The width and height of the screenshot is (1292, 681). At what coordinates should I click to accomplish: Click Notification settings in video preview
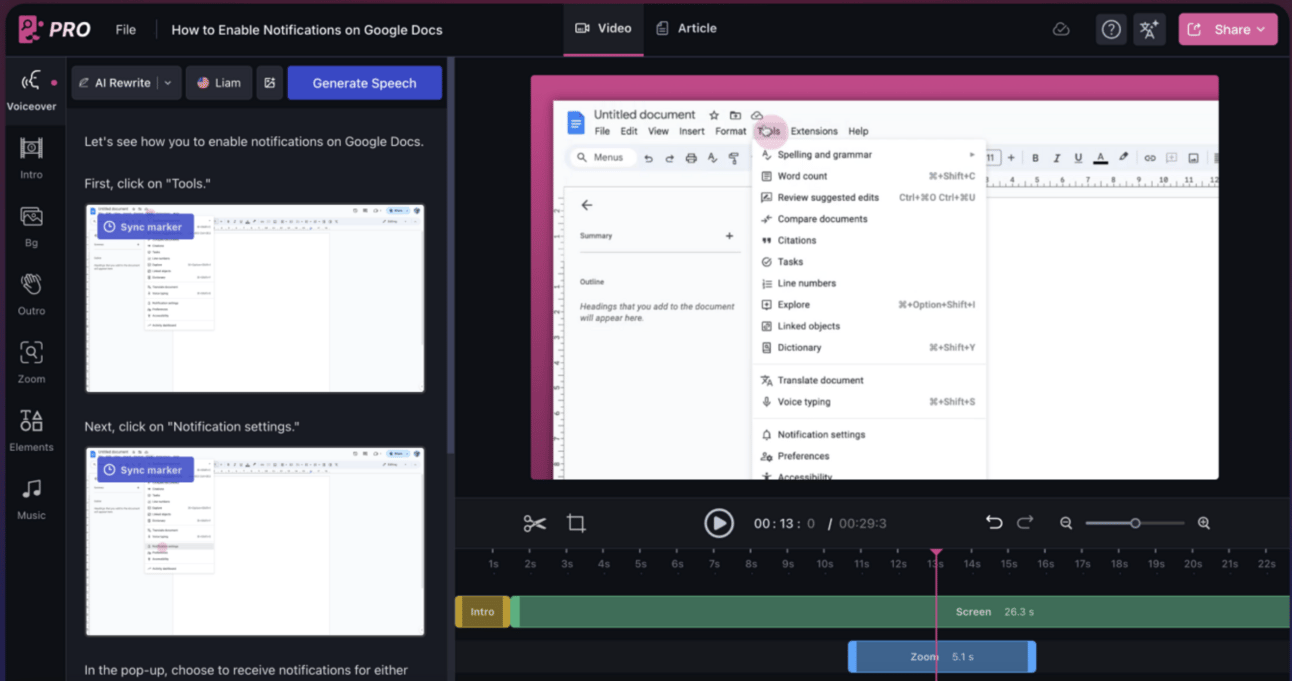pyautogui.click(x=822, y=435)
